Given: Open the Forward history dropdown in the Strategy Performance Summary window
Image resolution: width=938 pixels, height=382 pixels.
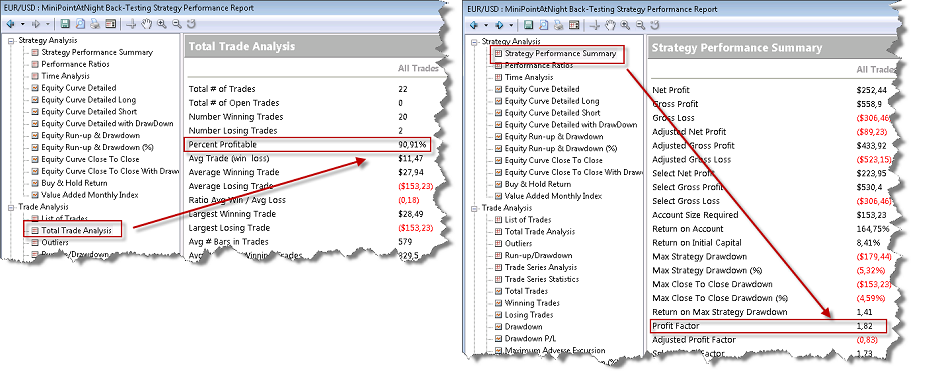Looking at the screenshot, I should click(x=511, y=25).
